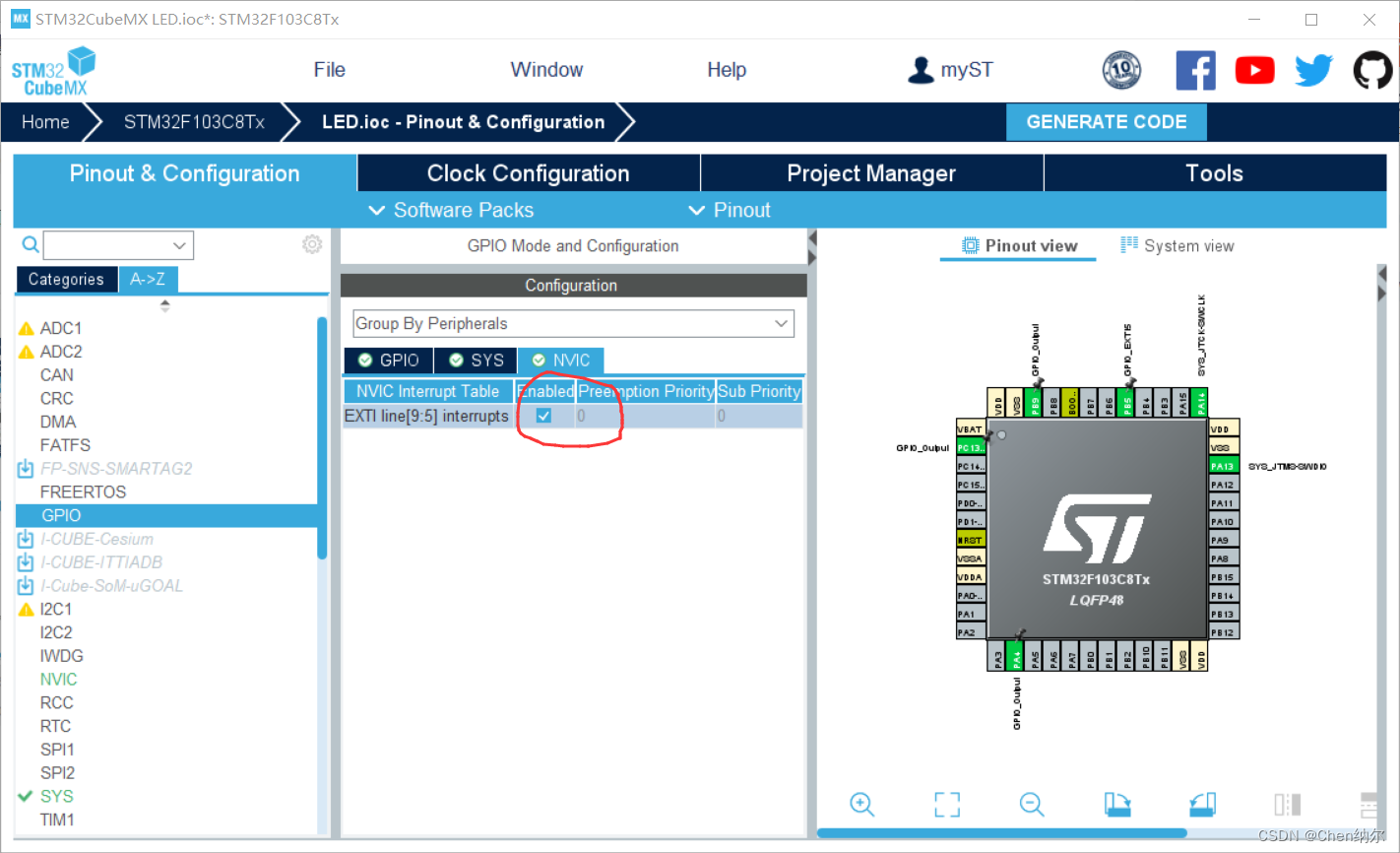
Task: Open the Facebook icon link
Action: tap(1195, 70)
